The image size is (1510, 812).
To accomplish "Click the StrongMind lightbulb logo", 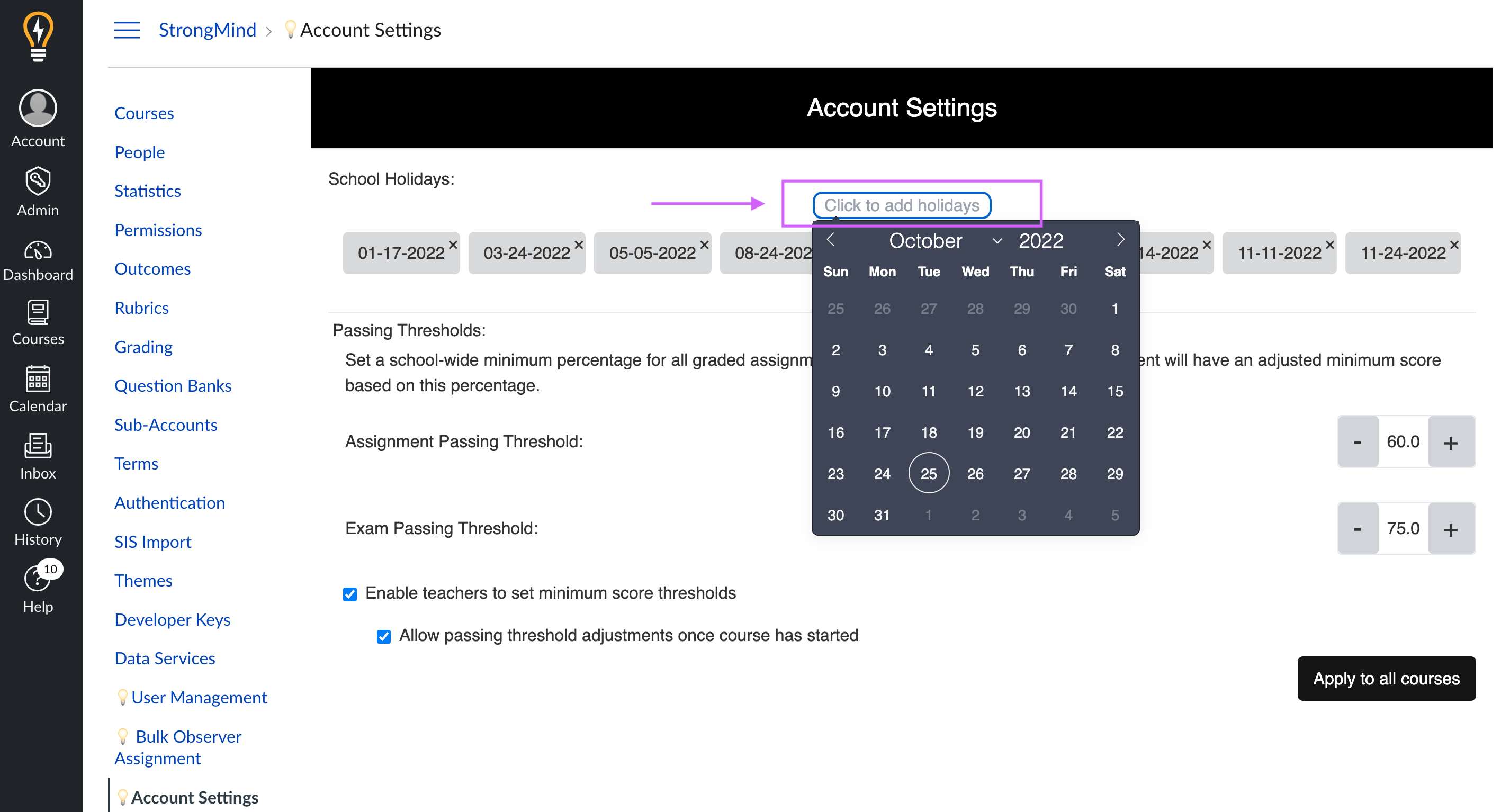I will (38, 37).
